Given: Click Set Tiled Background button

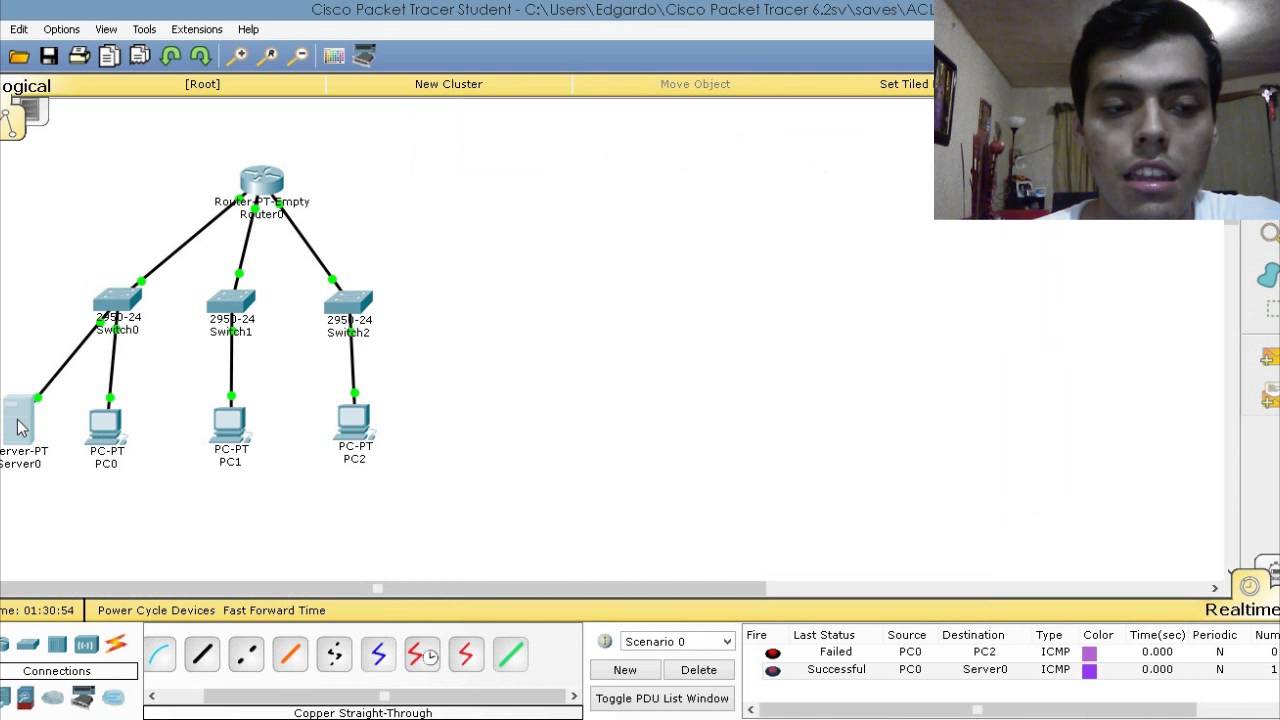Looking at the screenshot, I should pos(904,84).
